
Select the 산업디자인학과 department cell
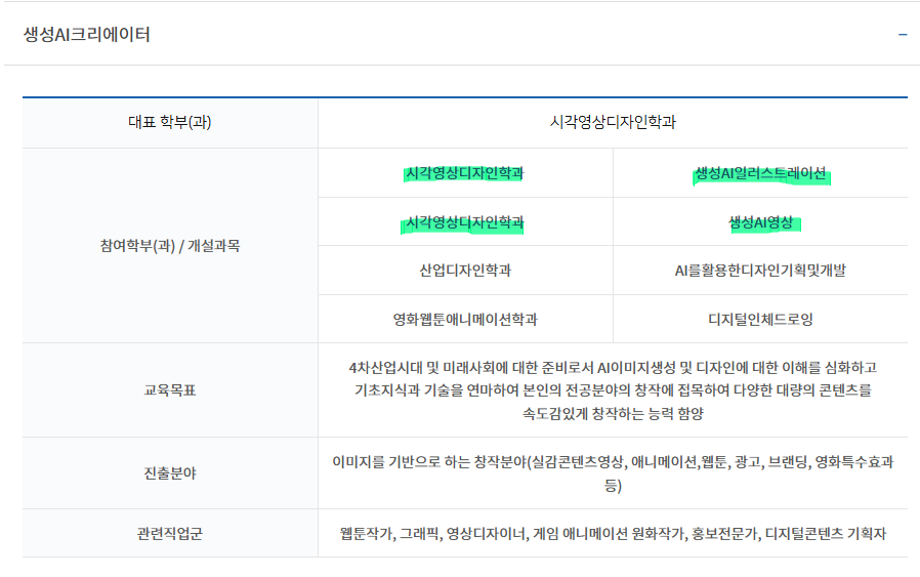pyautogui.click(x=465, y=271)
